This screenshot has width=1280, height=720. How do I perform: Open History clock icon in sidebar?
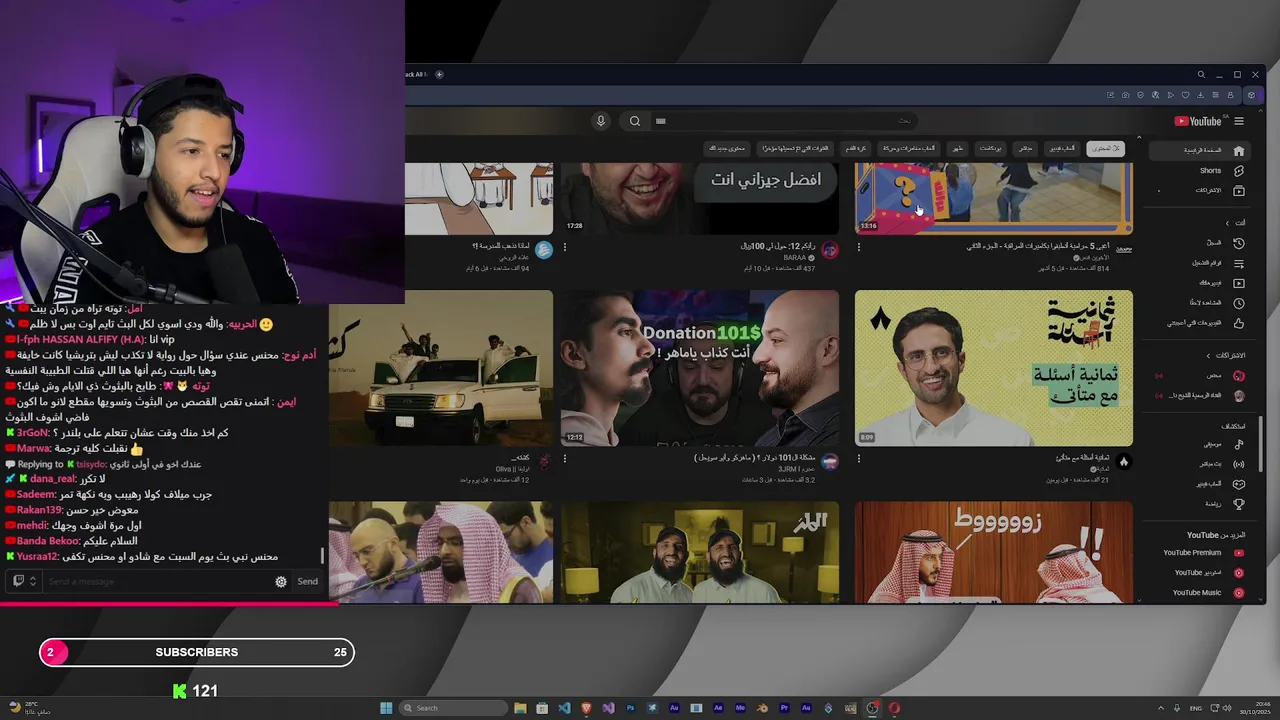pos(1239,243)
